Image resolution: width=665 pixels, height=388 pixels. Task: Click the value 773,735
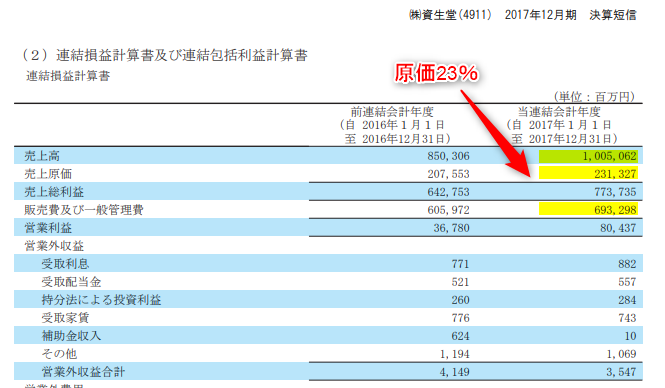(x=615, y=192)
